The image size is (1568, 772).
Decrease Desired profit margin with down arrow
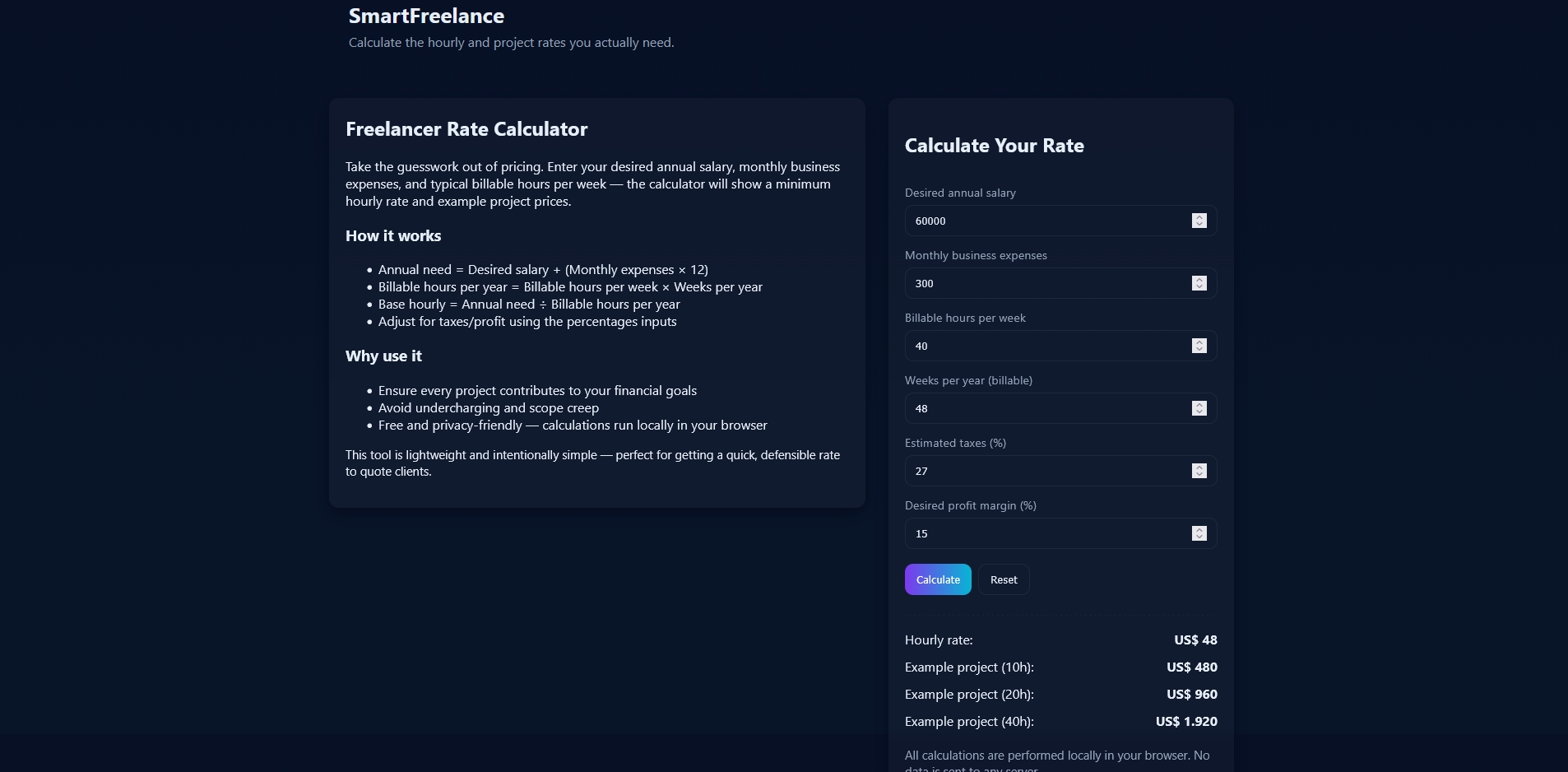coord(1199,537)
